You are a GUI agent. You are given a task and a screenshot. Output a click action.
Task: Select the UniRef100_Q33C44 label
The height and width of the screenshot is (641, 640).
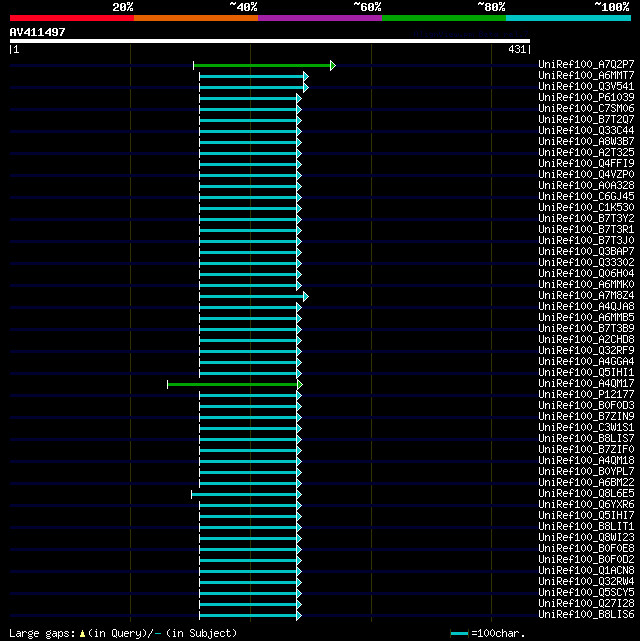click(586, 130)
